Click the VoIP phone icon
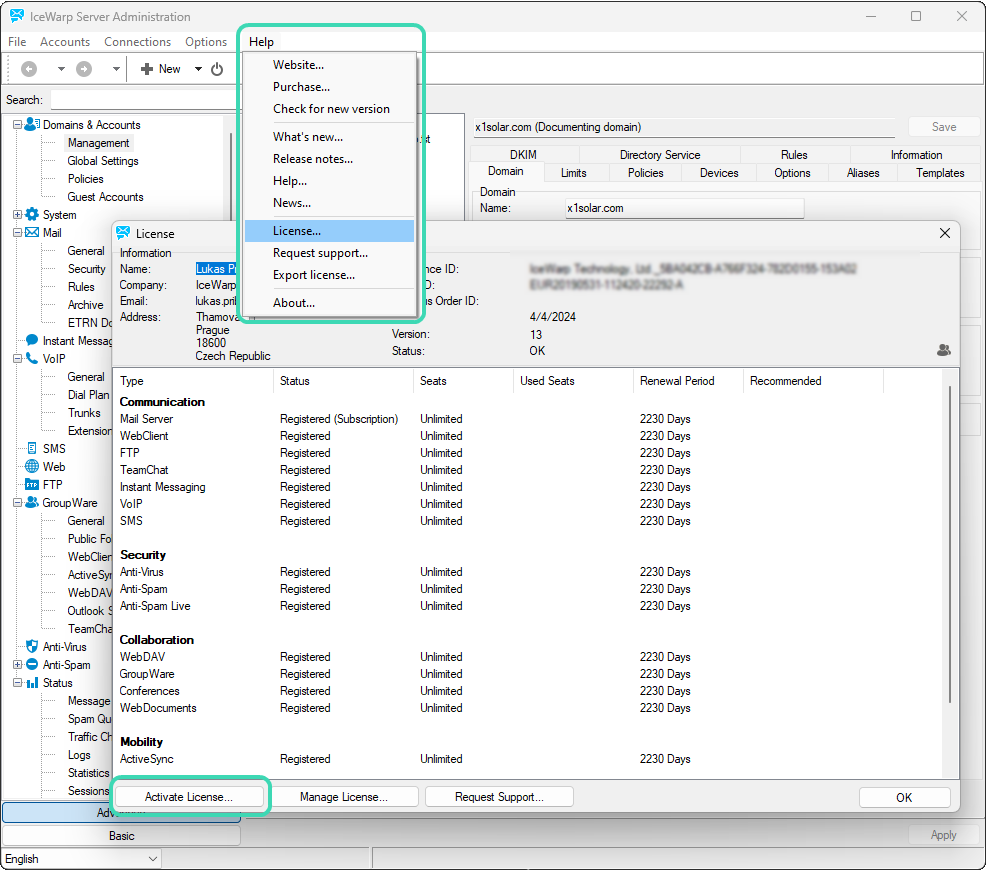The height and width of the screenshot is (870, 988). (x=32, y=358)
